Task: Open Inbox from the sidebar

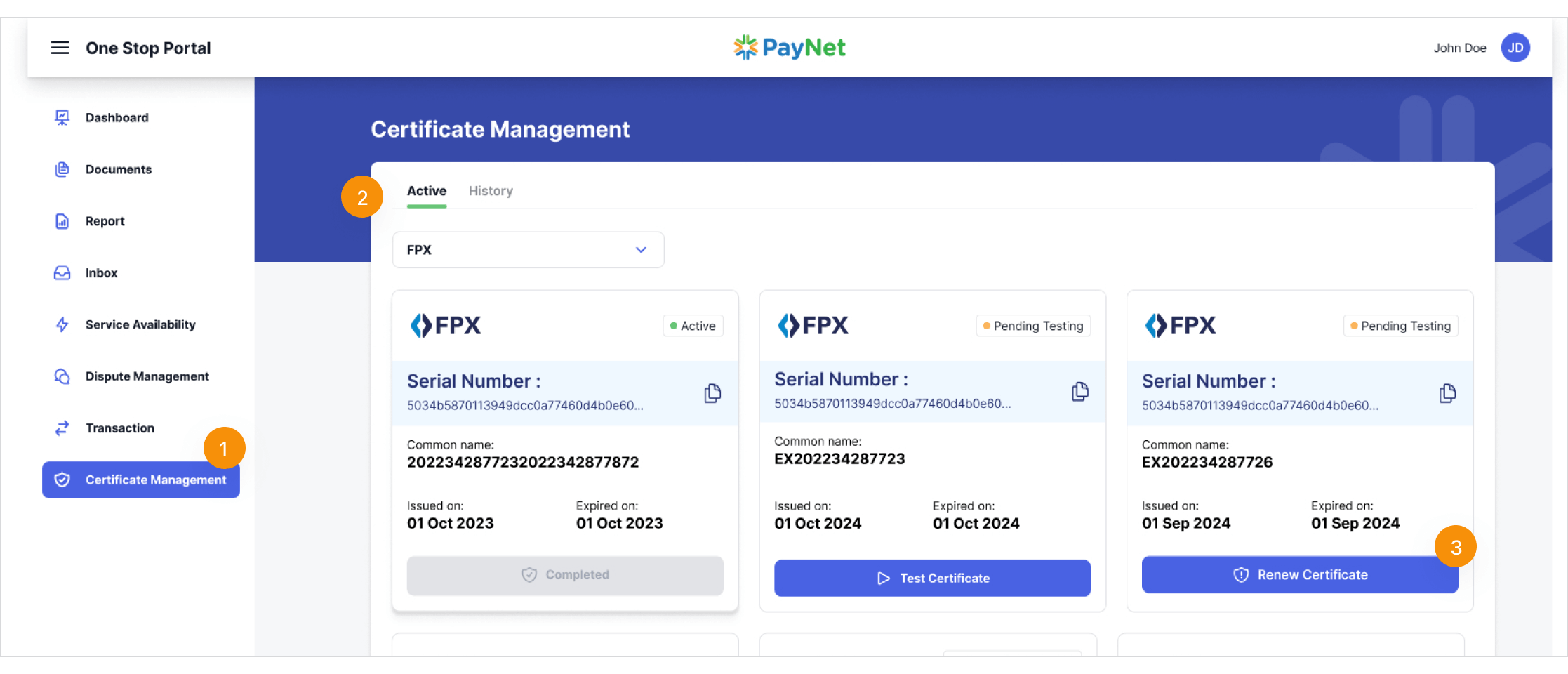Action: 101,273
